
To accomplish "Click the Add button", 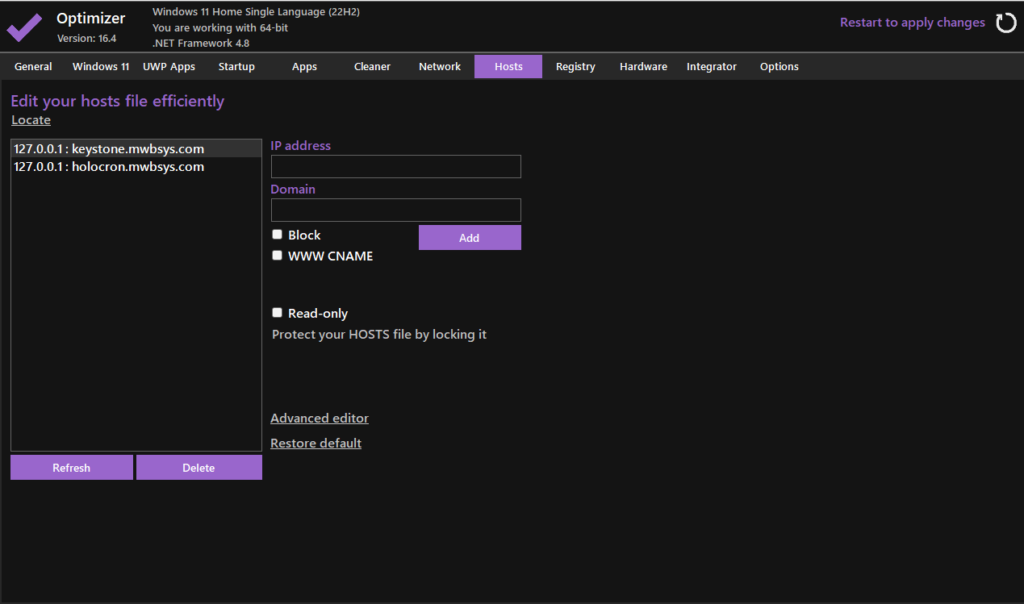I will tap(469, 238).
